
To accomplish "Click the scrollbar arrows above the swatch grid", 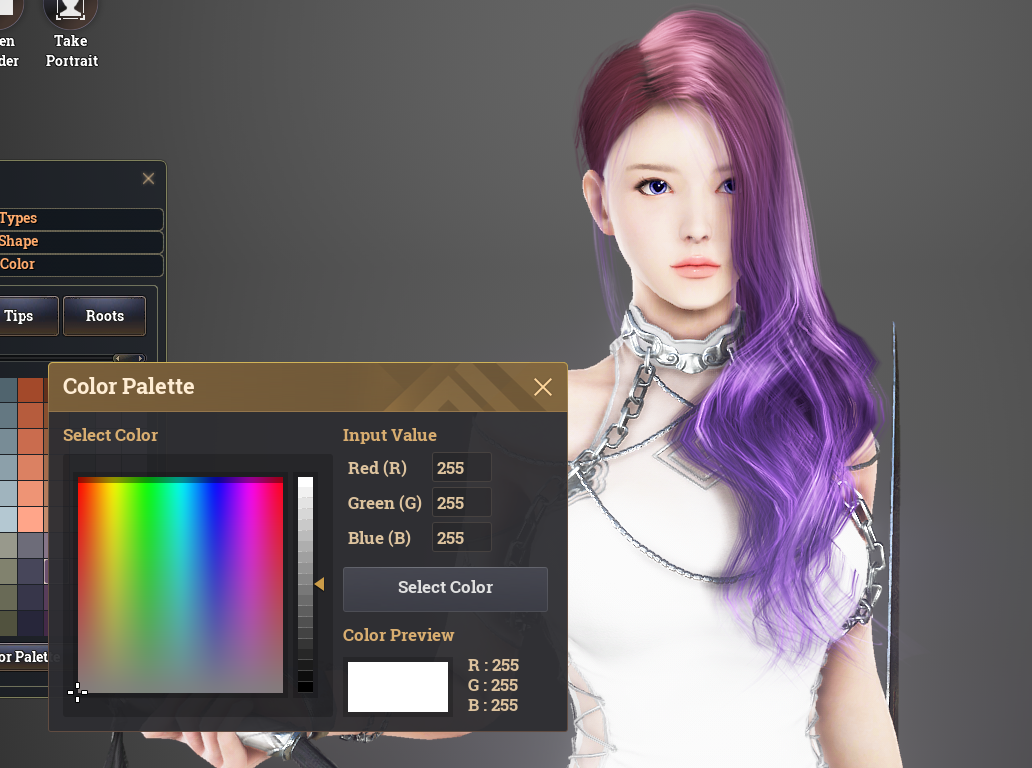I will 129,358.
